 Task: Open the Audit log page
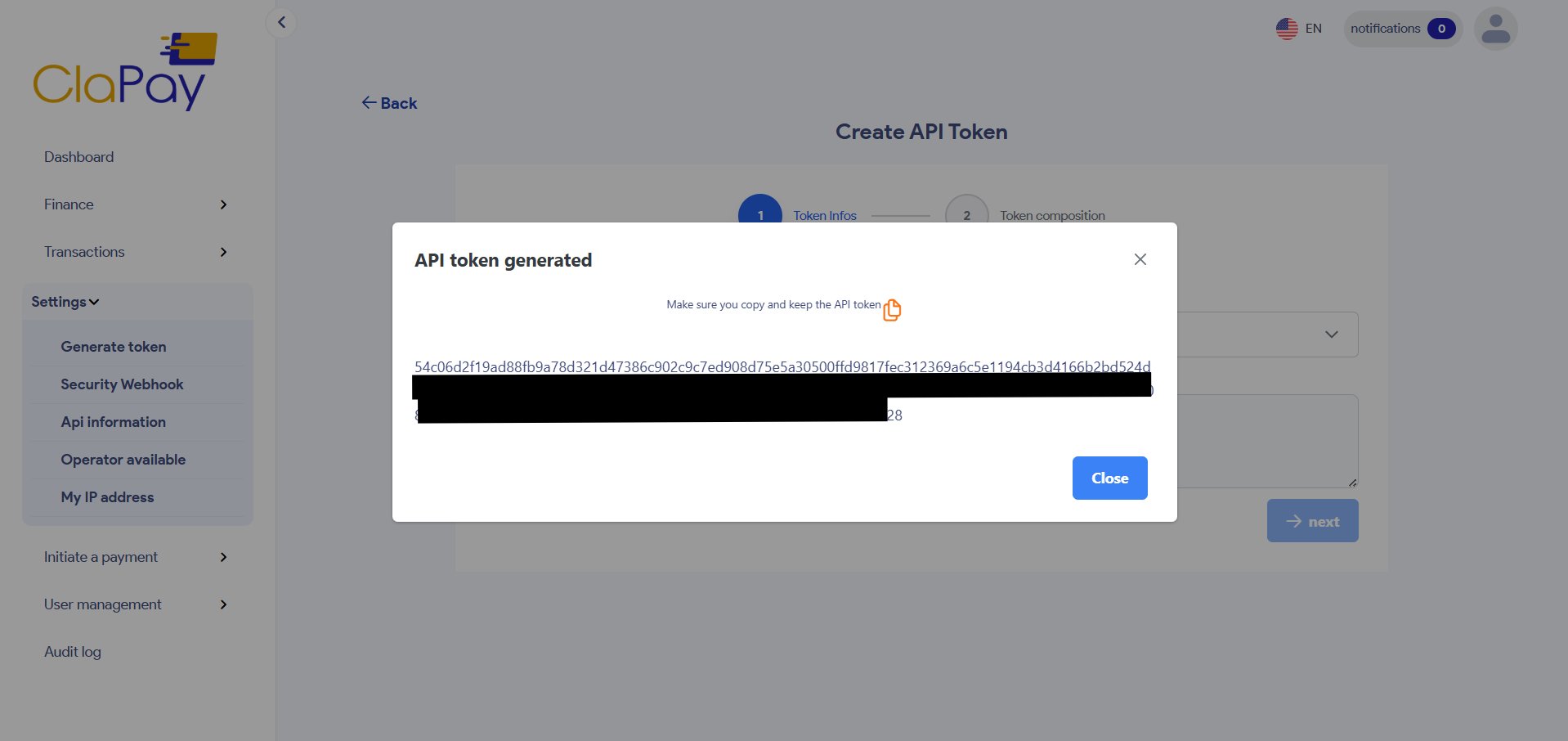tap(72, 651)
